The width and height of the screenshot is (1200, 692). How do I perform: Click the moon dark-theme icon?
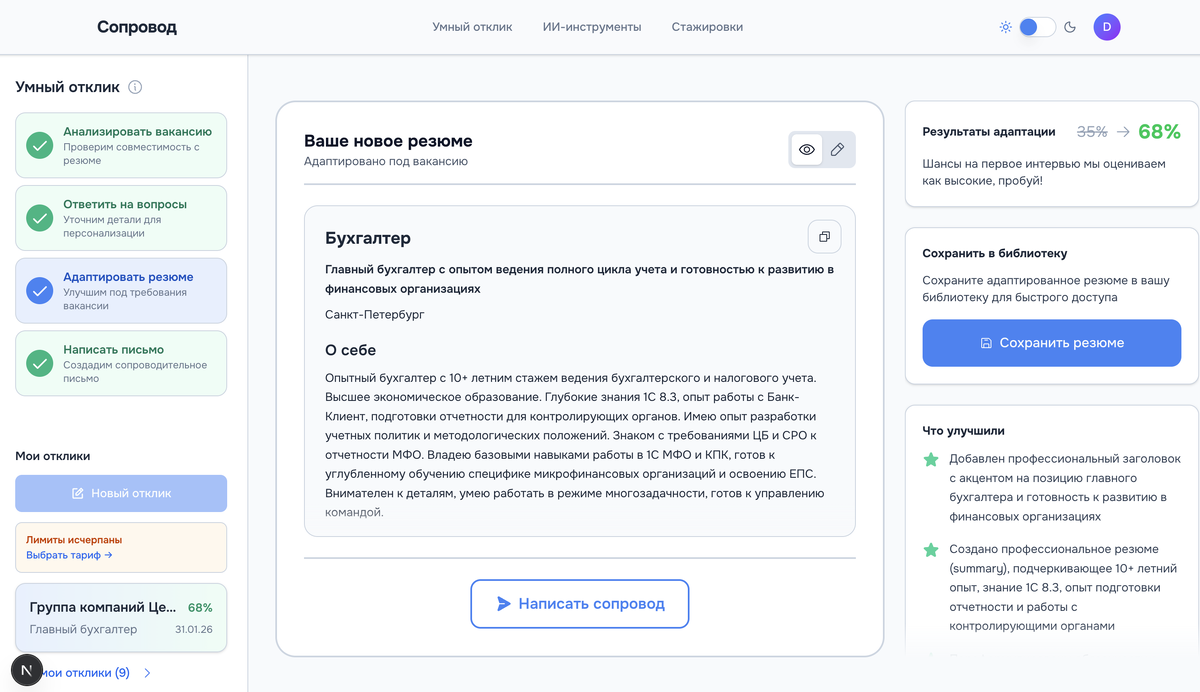coord(1069,27)
